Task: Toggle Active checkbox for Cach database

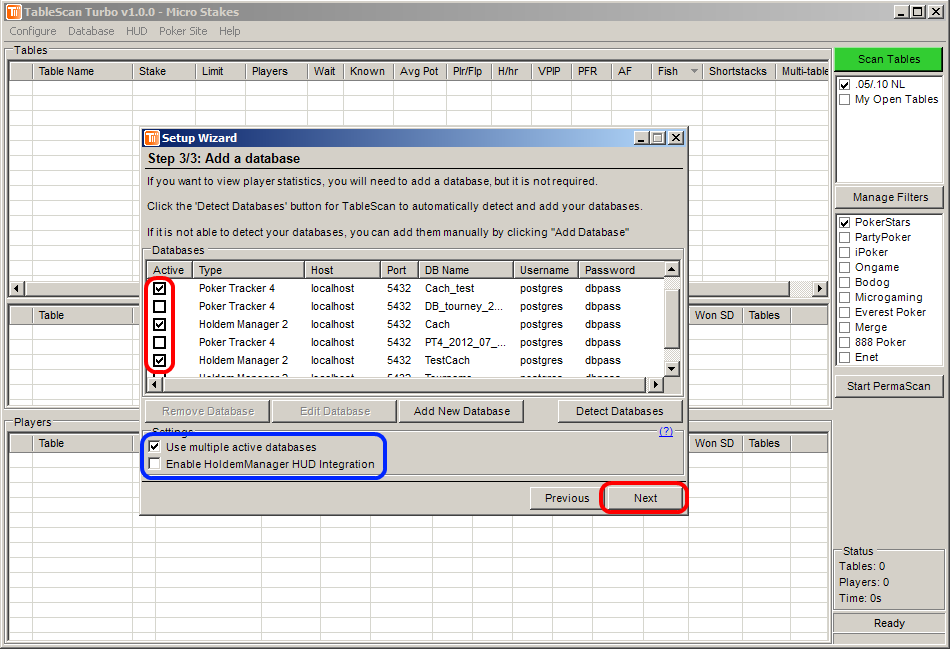Action: coord(159,324)
